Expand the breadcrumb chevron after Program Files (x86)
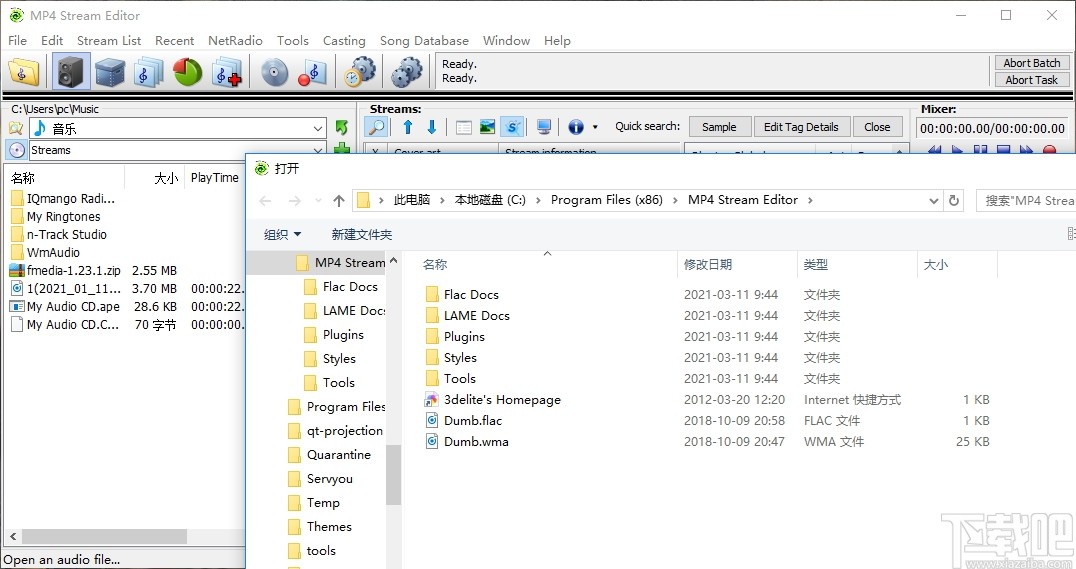 click(x=675, y=200)
